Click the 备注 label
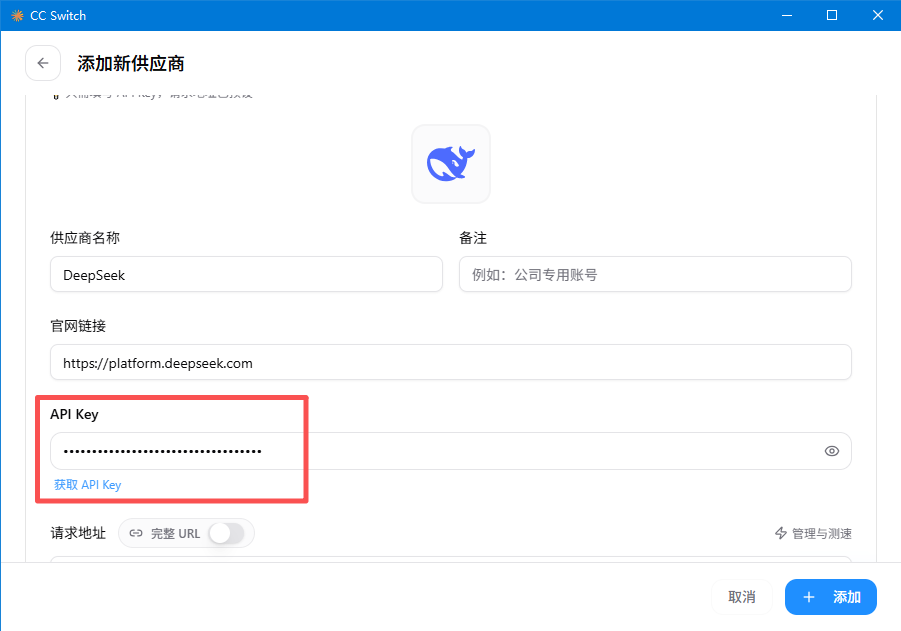The image size is (901, 631). pyautogui.click(x=473, y=238)
